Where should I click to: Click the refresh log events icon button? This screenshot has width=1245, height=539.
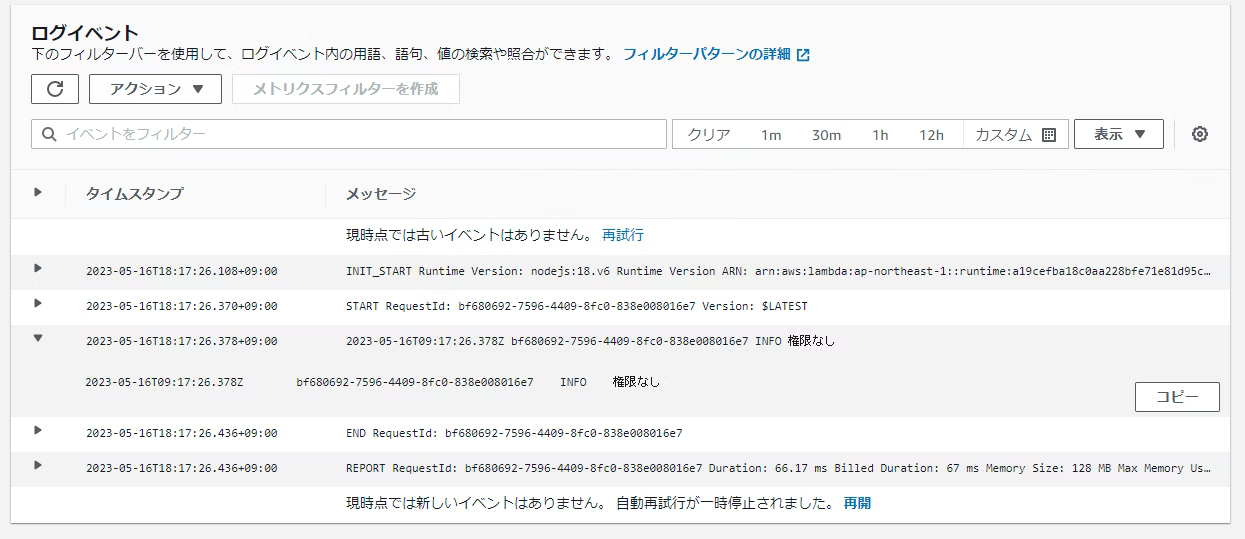55,89
